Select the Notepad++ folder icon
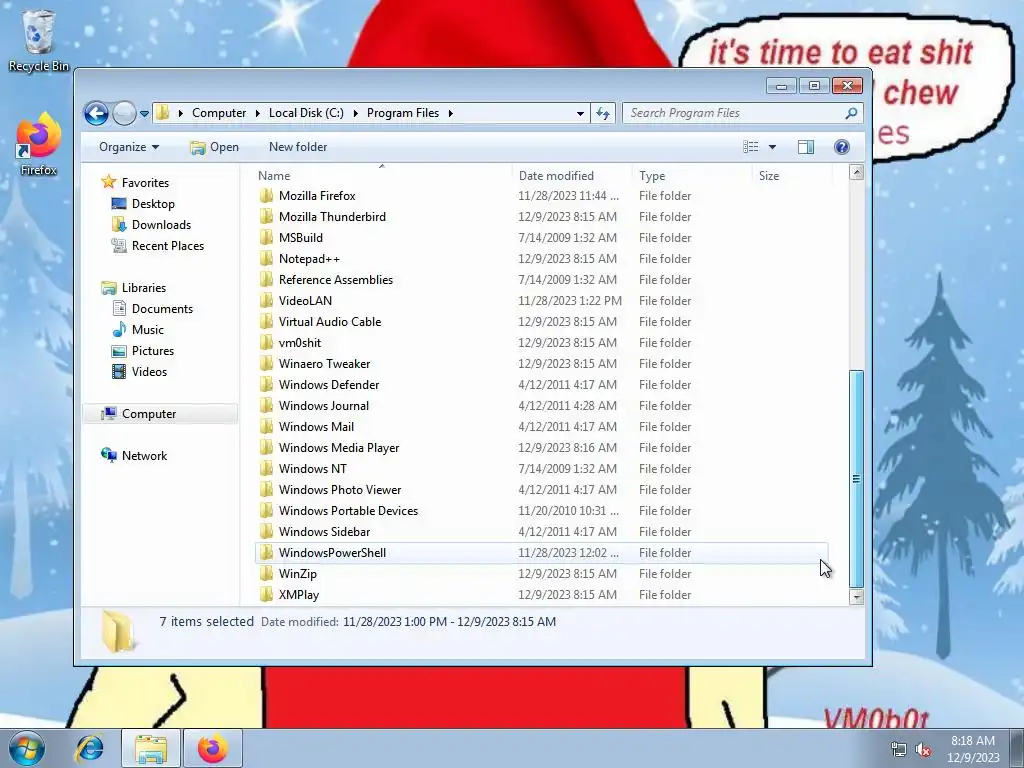Screen dimensions: 1024x768 266,259
